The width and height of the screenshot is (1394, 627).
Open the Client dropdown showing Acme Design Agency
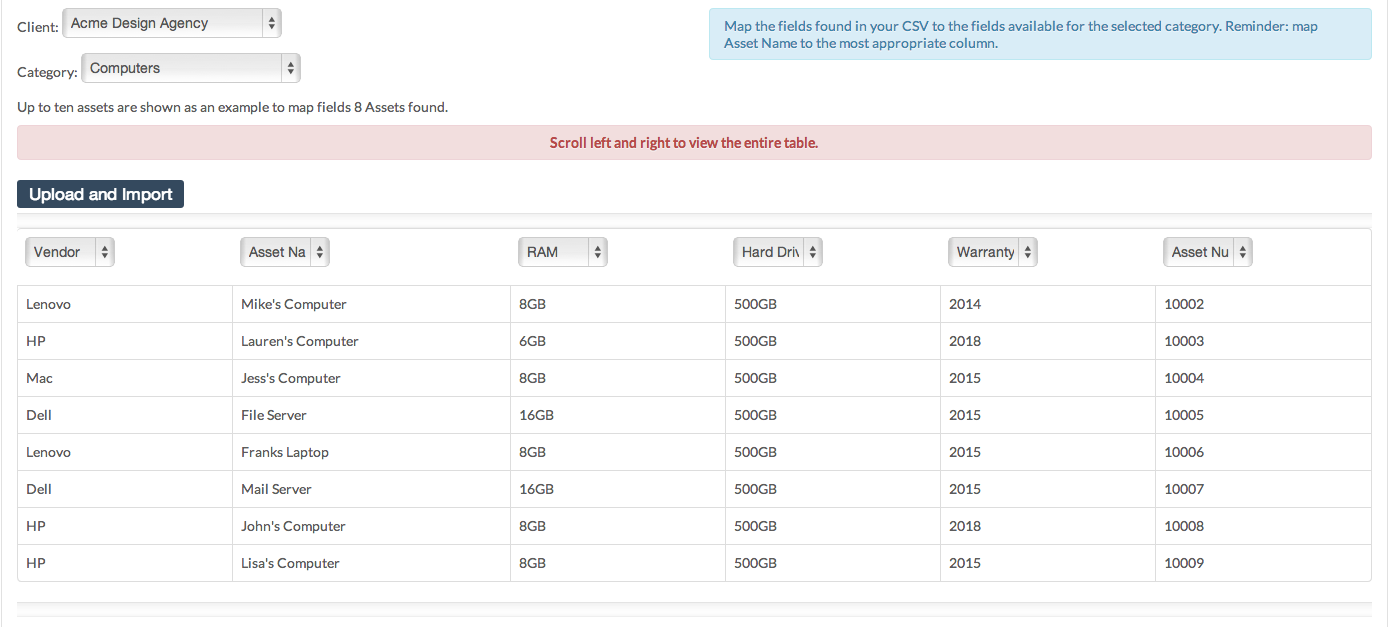(171, 24)
